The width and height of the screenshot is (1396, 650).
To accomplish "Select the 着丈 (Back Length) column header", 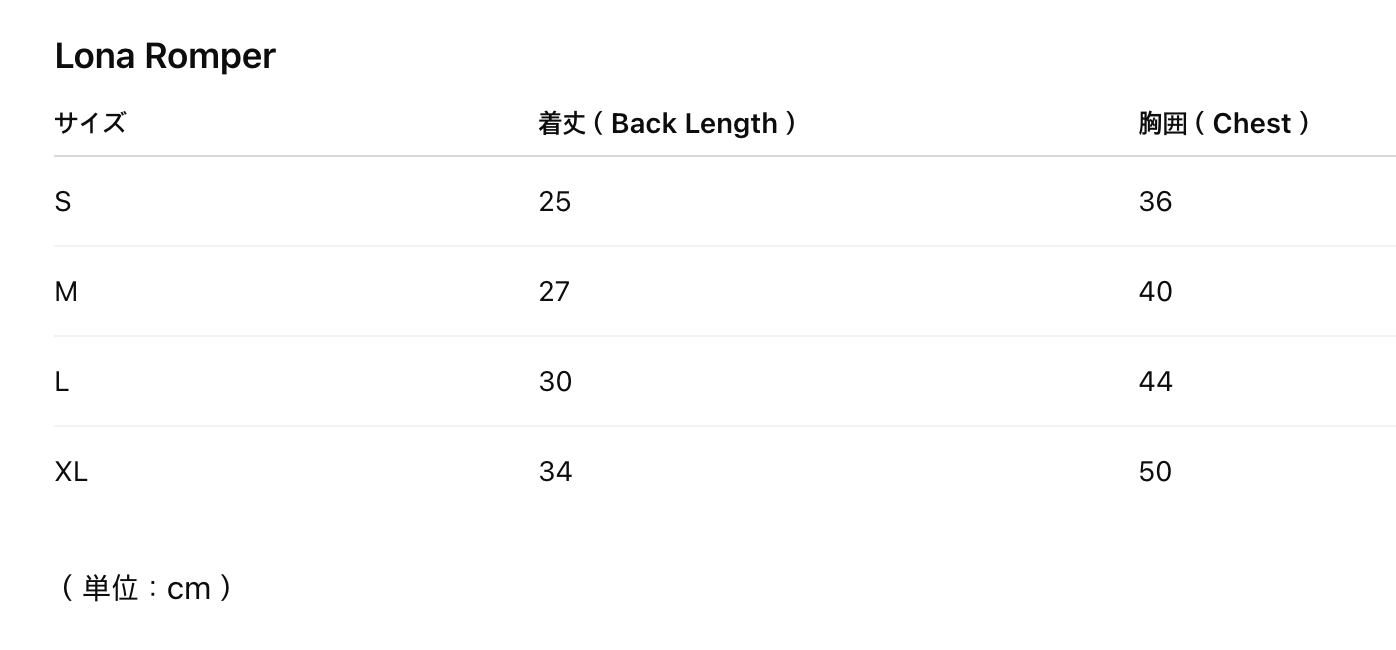I will click(667, 123).
